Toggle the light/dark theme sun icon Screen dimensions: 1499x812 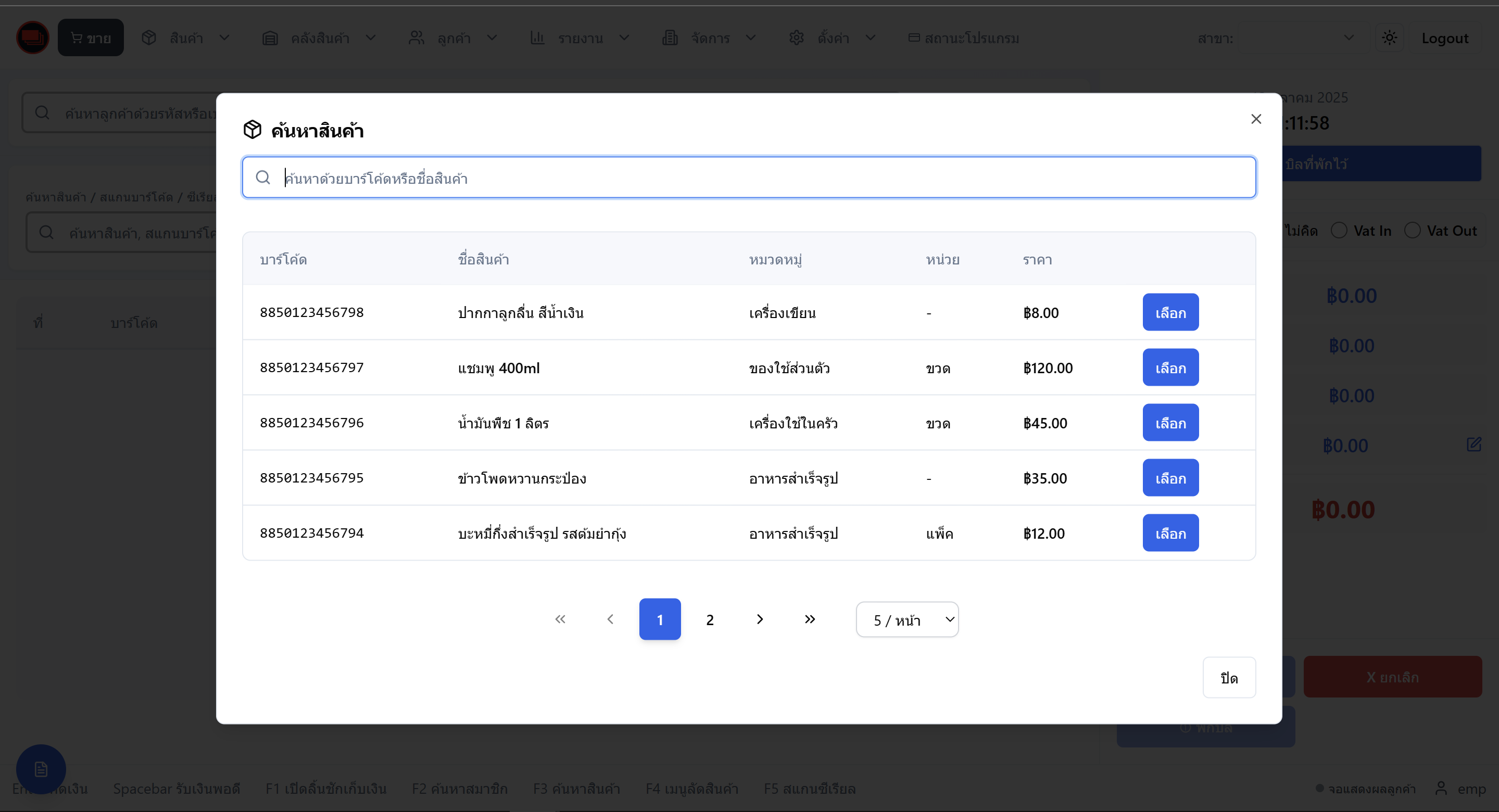click(x=1389, y=38)
